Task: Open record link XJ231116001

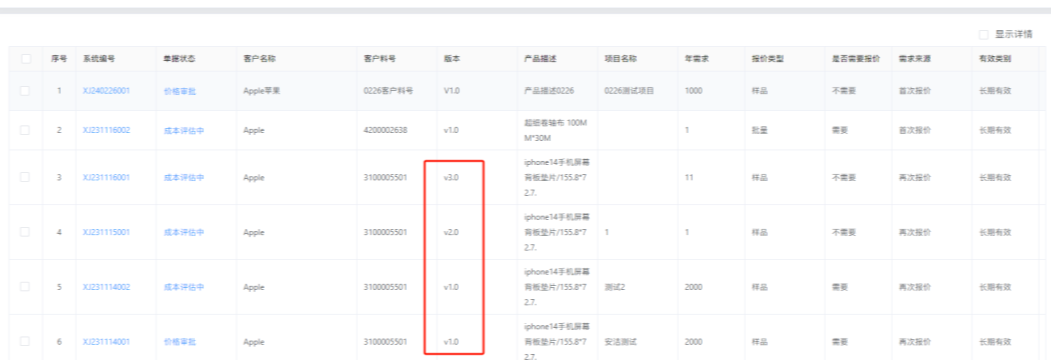Action: coord(107,178)
